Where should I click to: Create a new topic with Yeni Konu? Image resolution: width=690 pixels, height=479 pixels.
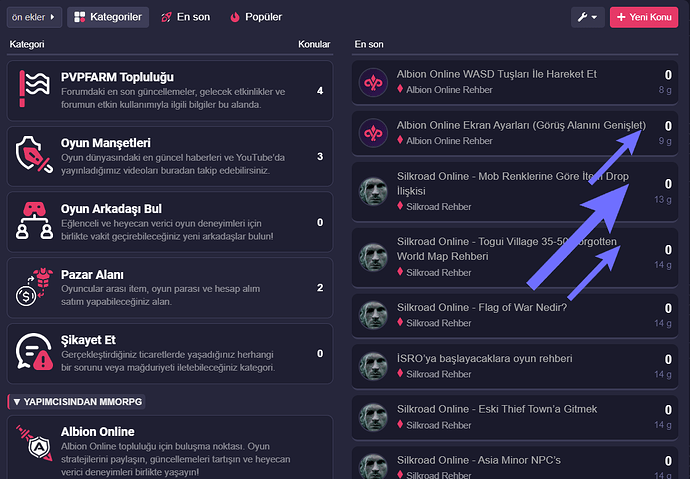[x=644, y=17]
